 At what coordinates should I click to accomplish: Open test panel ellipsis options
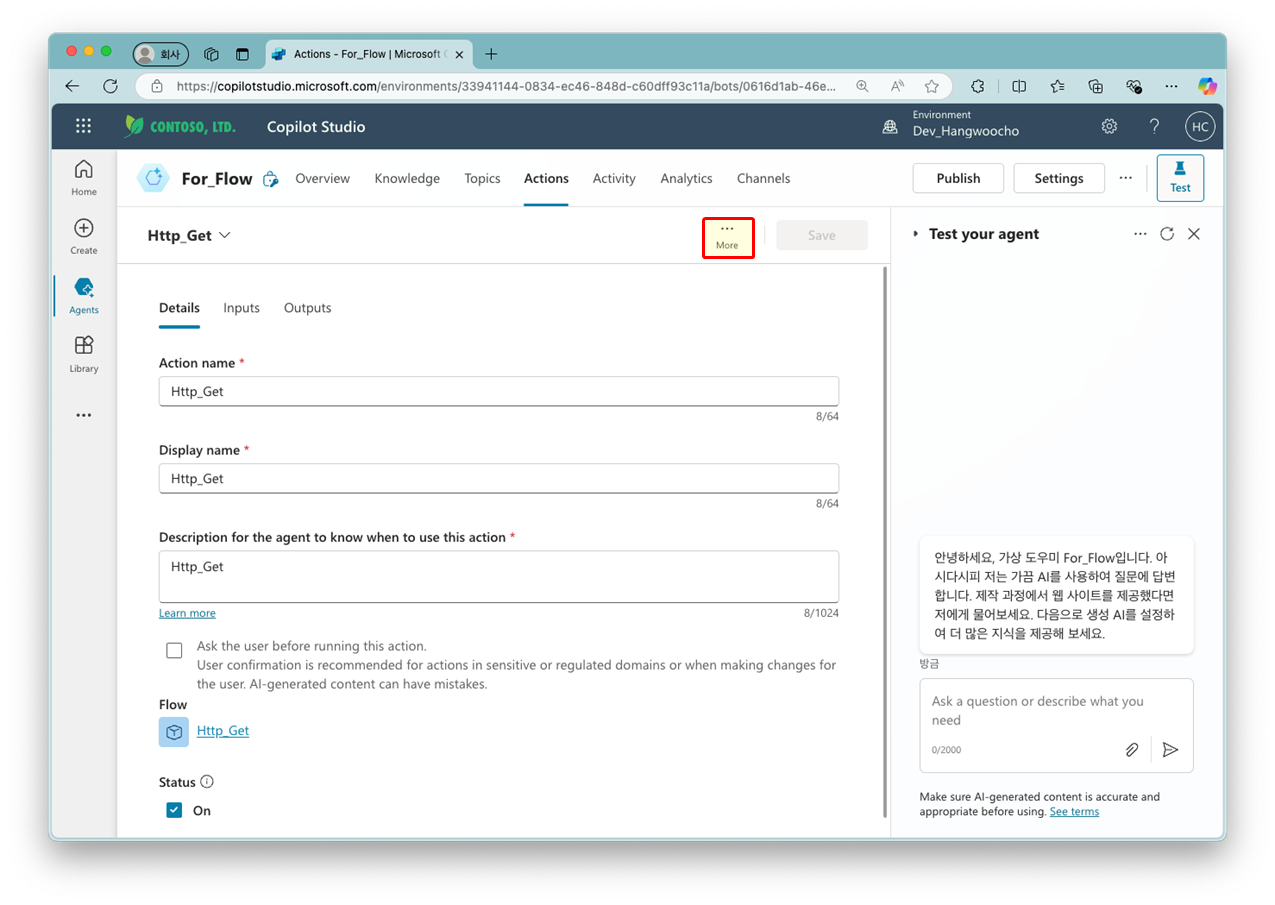point(1140,234)
